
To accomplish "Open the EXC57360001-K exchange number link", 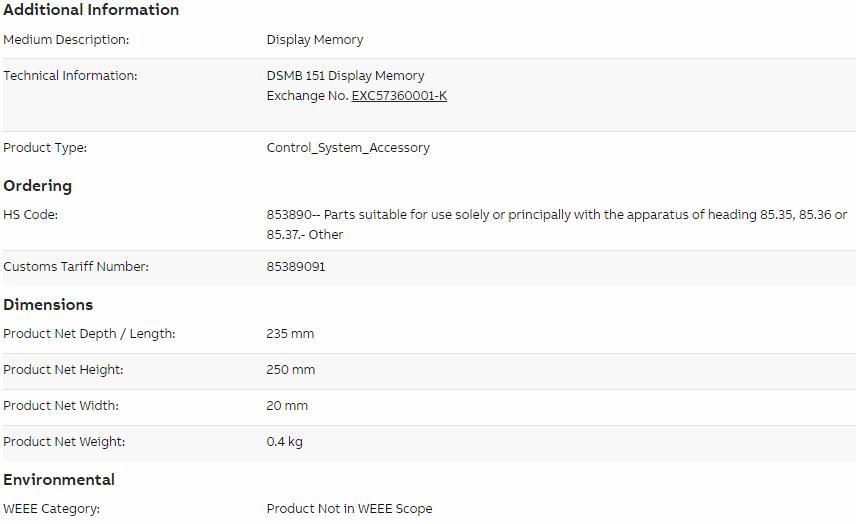I will (399, 96).
